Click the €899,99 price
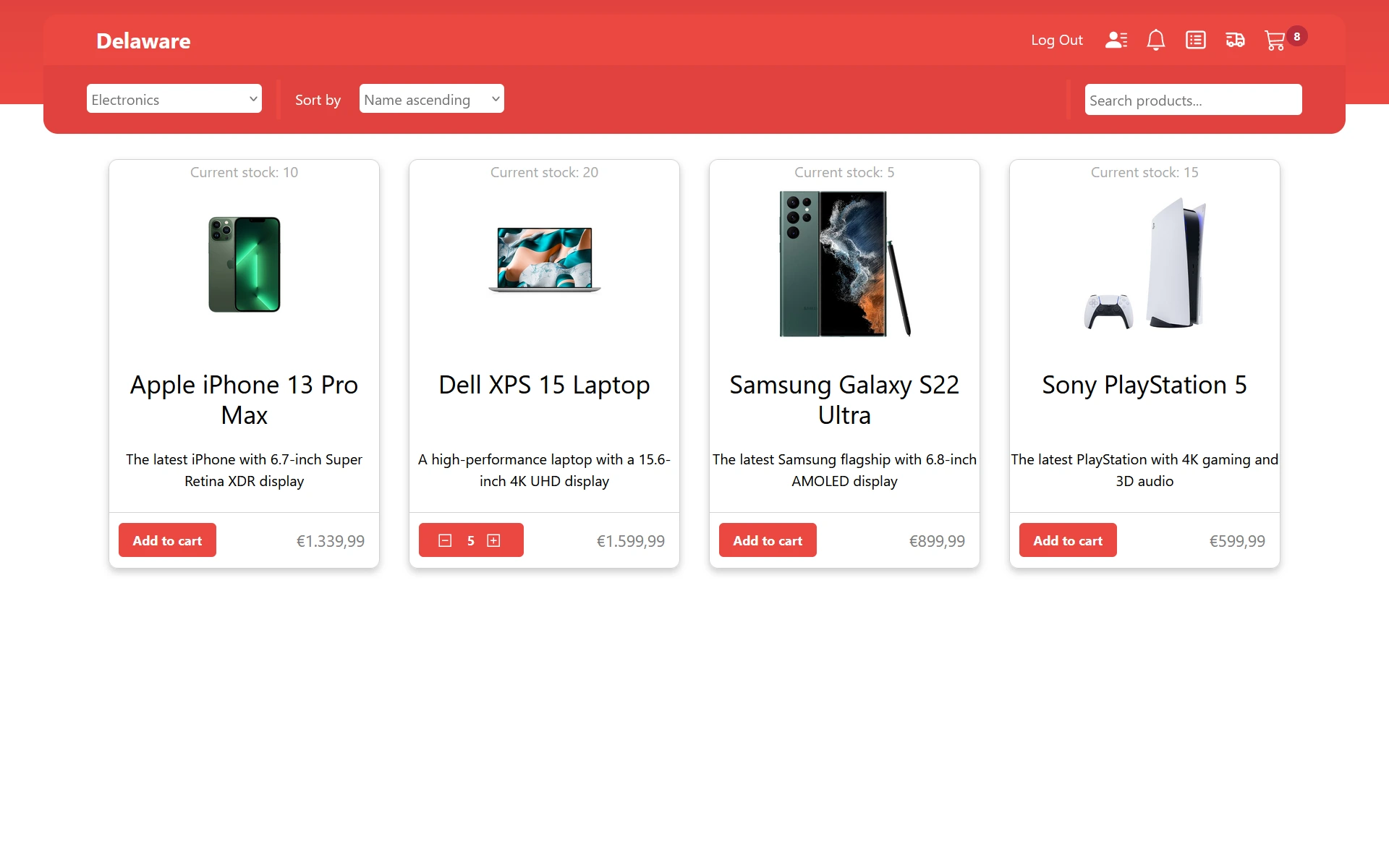Screen dimensions: 1389x868 click(937, 541)
